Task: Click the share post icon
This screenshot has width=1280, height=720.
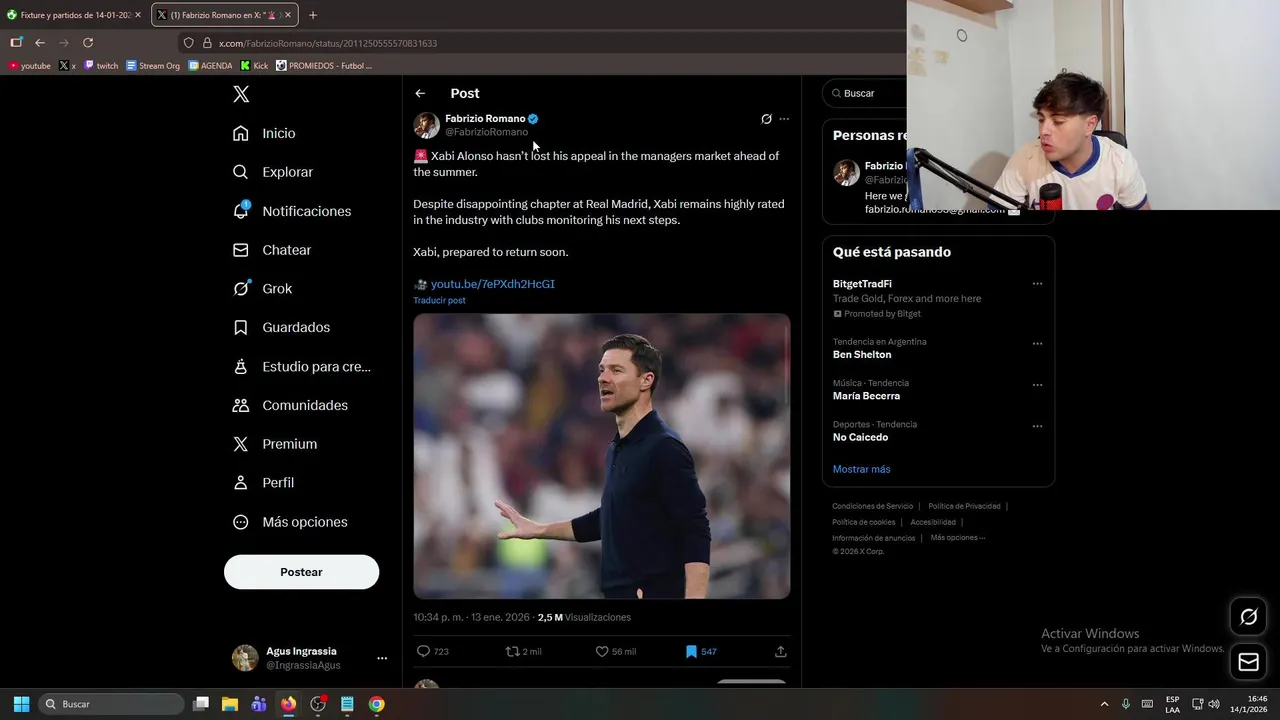Action: [781, 651]
